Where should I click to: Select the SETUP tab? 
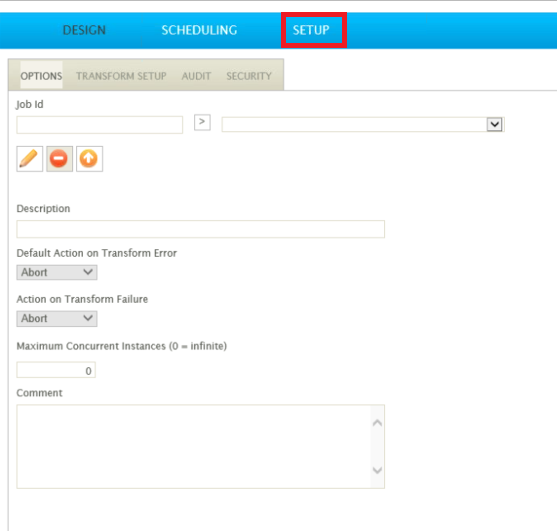click(311, 30)
